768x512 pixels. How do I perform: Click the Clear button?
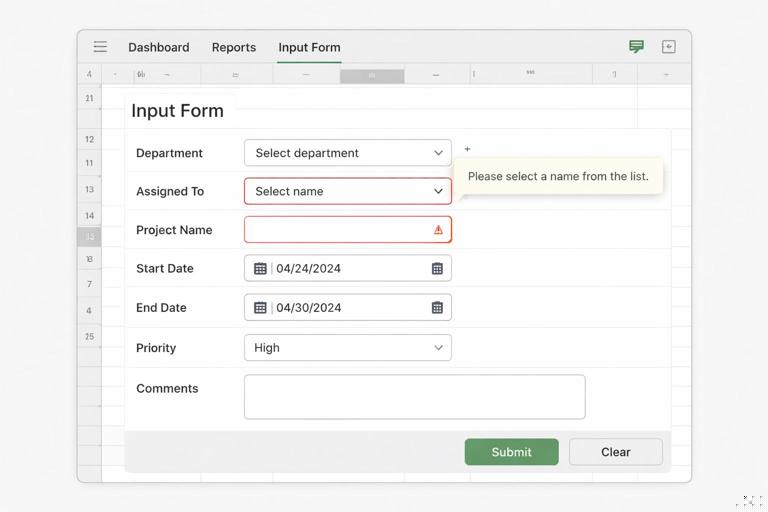[x=616, y=452]
